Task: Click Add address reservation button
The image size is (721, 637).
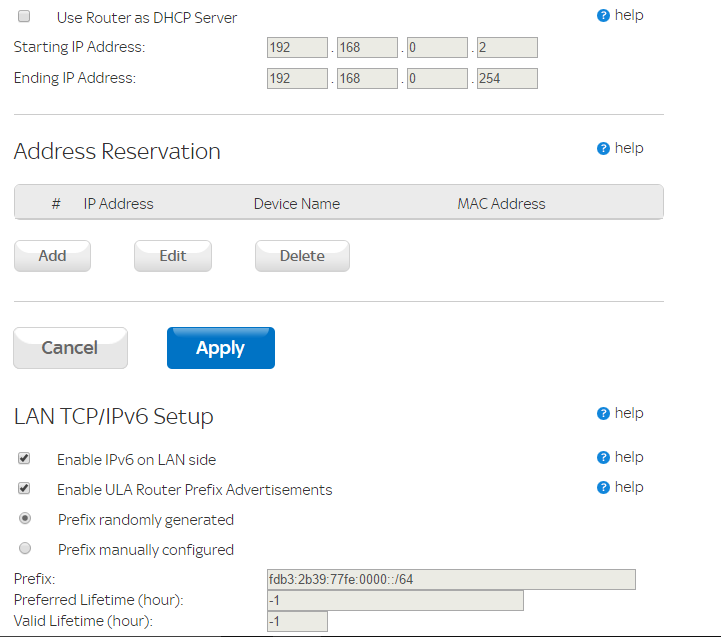Action: [x=52, y=256]
